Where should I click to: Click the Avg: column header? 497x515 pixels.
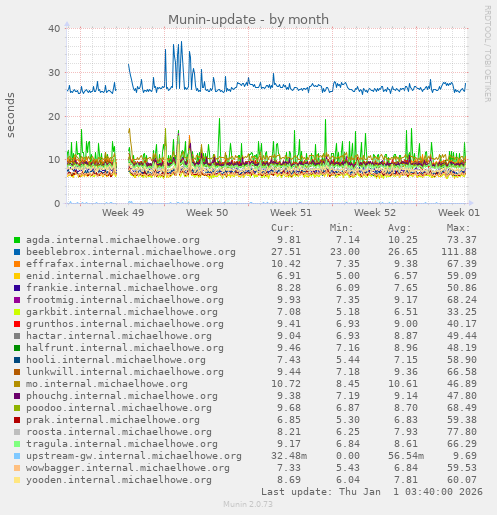tap(399, 228)
